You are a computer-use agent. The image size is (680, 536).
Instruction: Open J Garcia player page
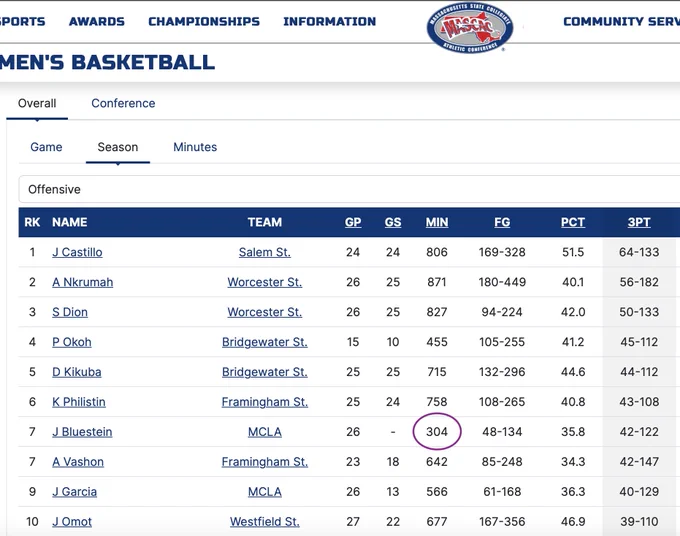click(74, 492)
